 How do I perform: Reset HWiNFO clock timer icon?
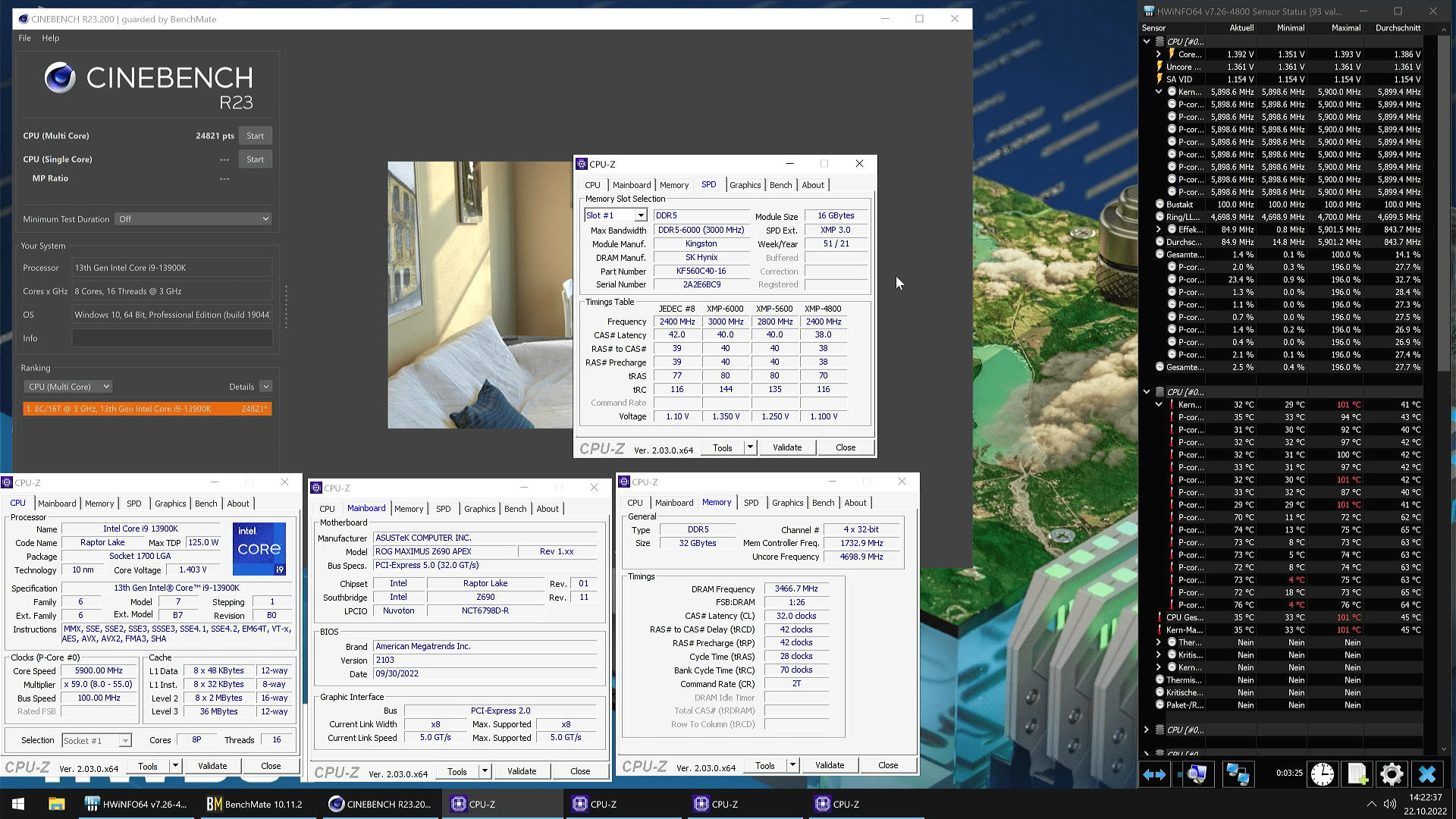click(1323, 774)
